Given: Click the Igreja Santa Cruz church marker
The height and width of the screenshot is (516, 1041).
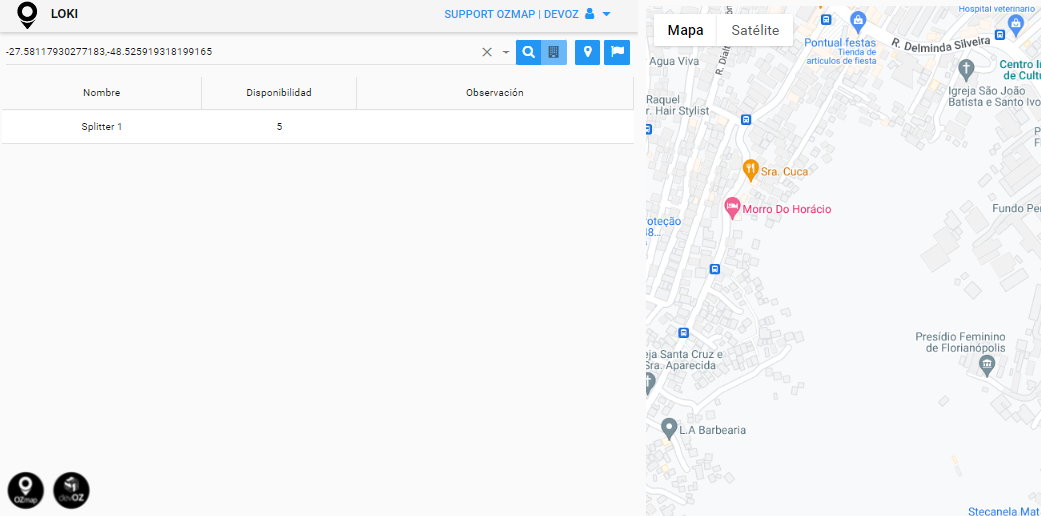Looking at the screenshot, I should [649, 382].
